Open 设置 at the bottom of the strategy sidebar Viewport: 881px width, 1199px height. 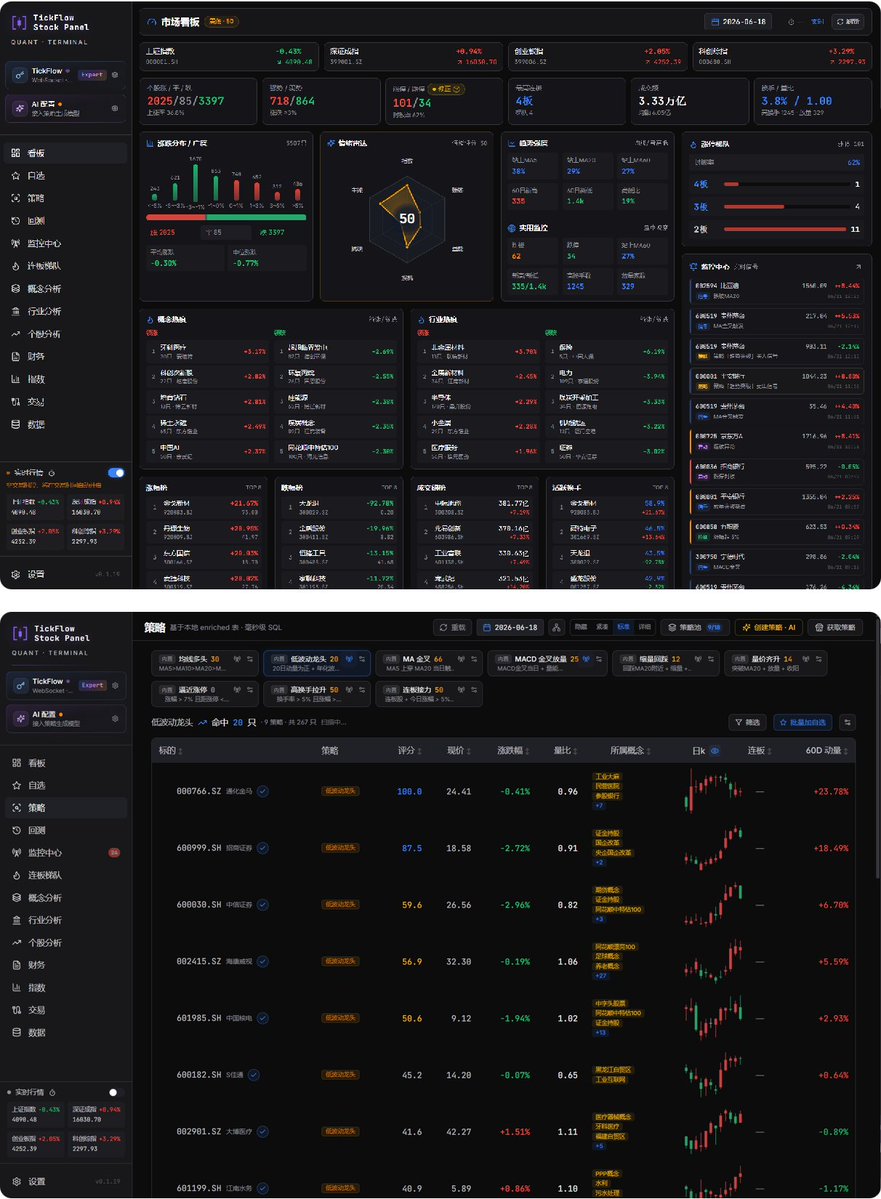(x=36, y=1181)
